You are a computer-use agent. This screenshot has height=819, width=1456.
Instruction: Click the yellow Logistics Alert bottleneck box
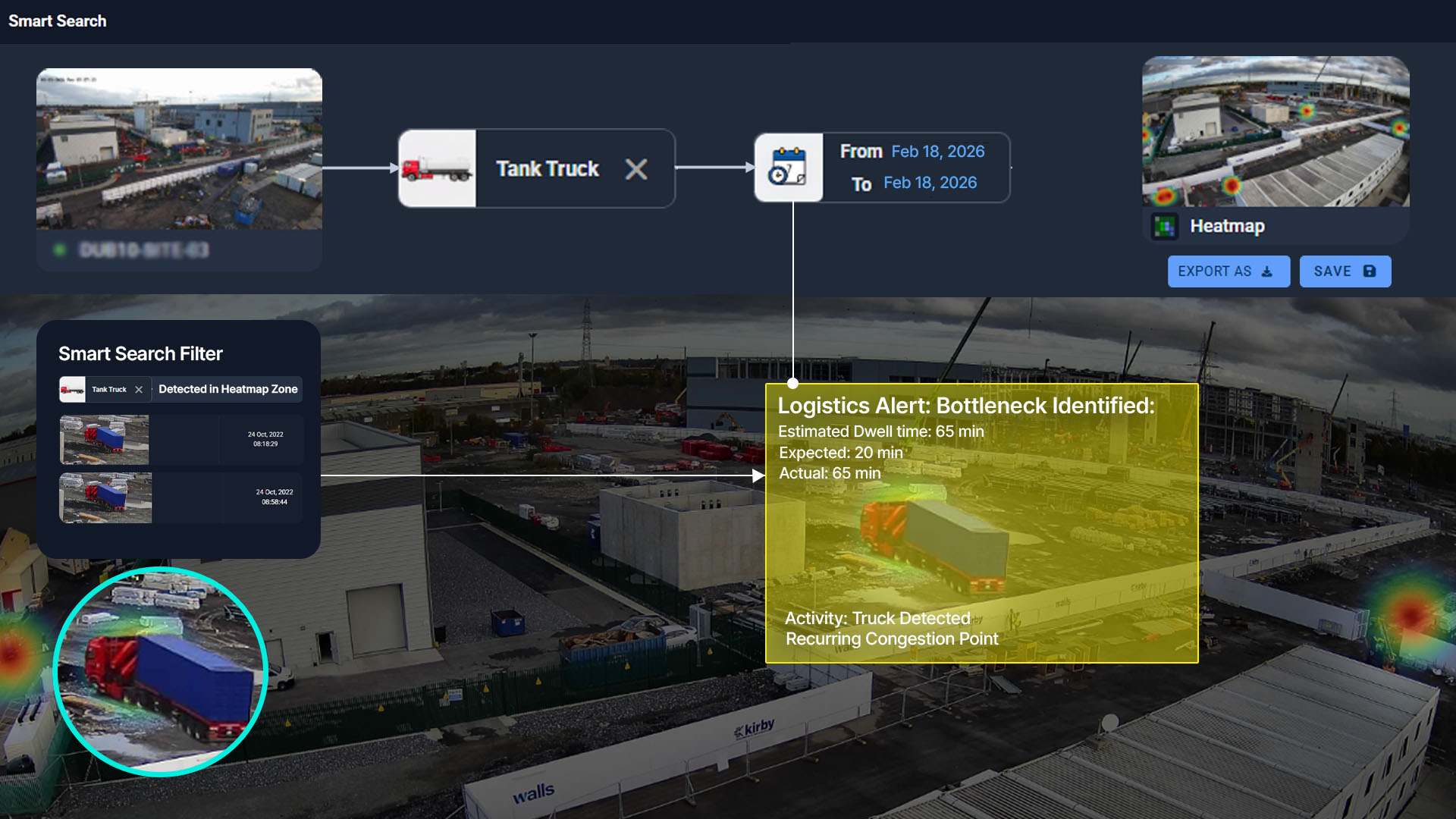[981, 523]
